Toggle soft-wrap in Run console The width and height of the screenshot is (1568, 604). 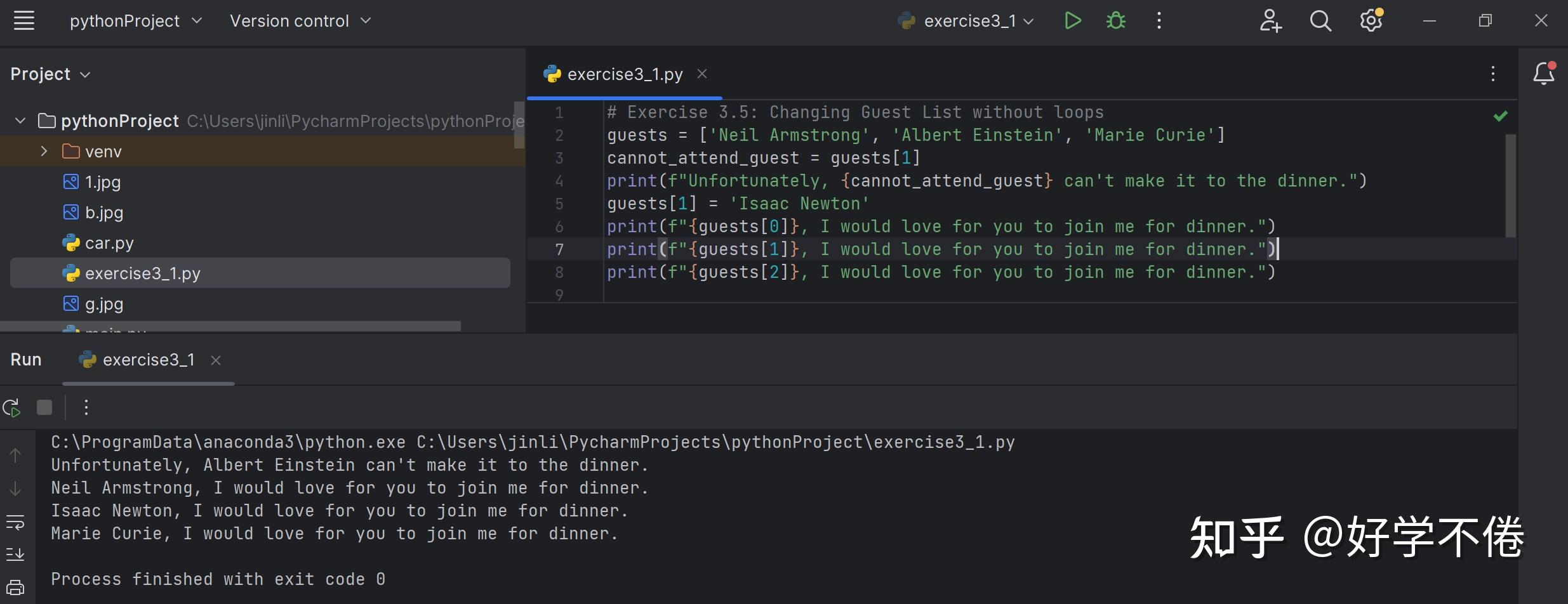click(15, 523)
